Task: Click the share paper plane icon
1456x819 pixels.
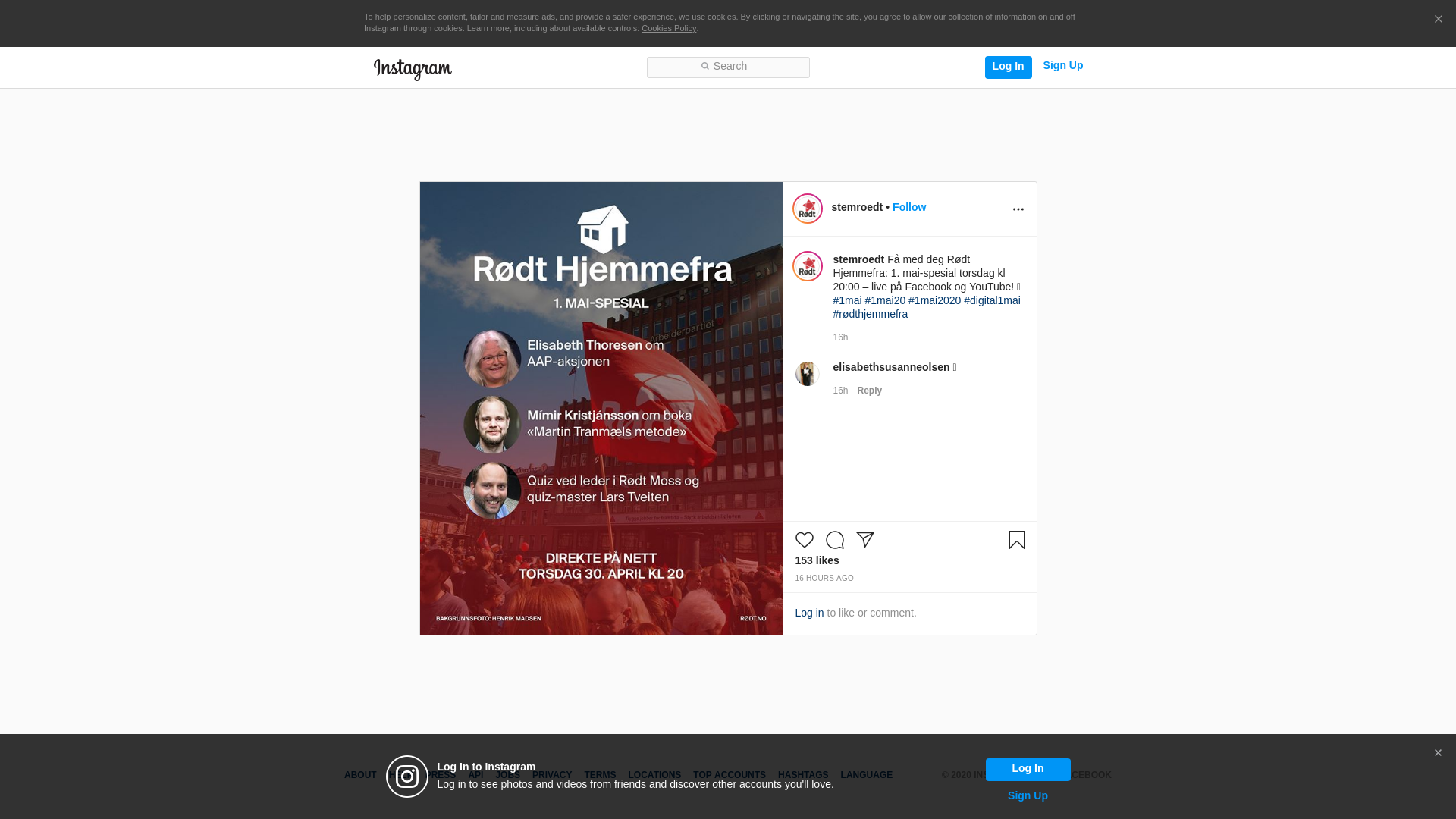Action: point(865,539)
